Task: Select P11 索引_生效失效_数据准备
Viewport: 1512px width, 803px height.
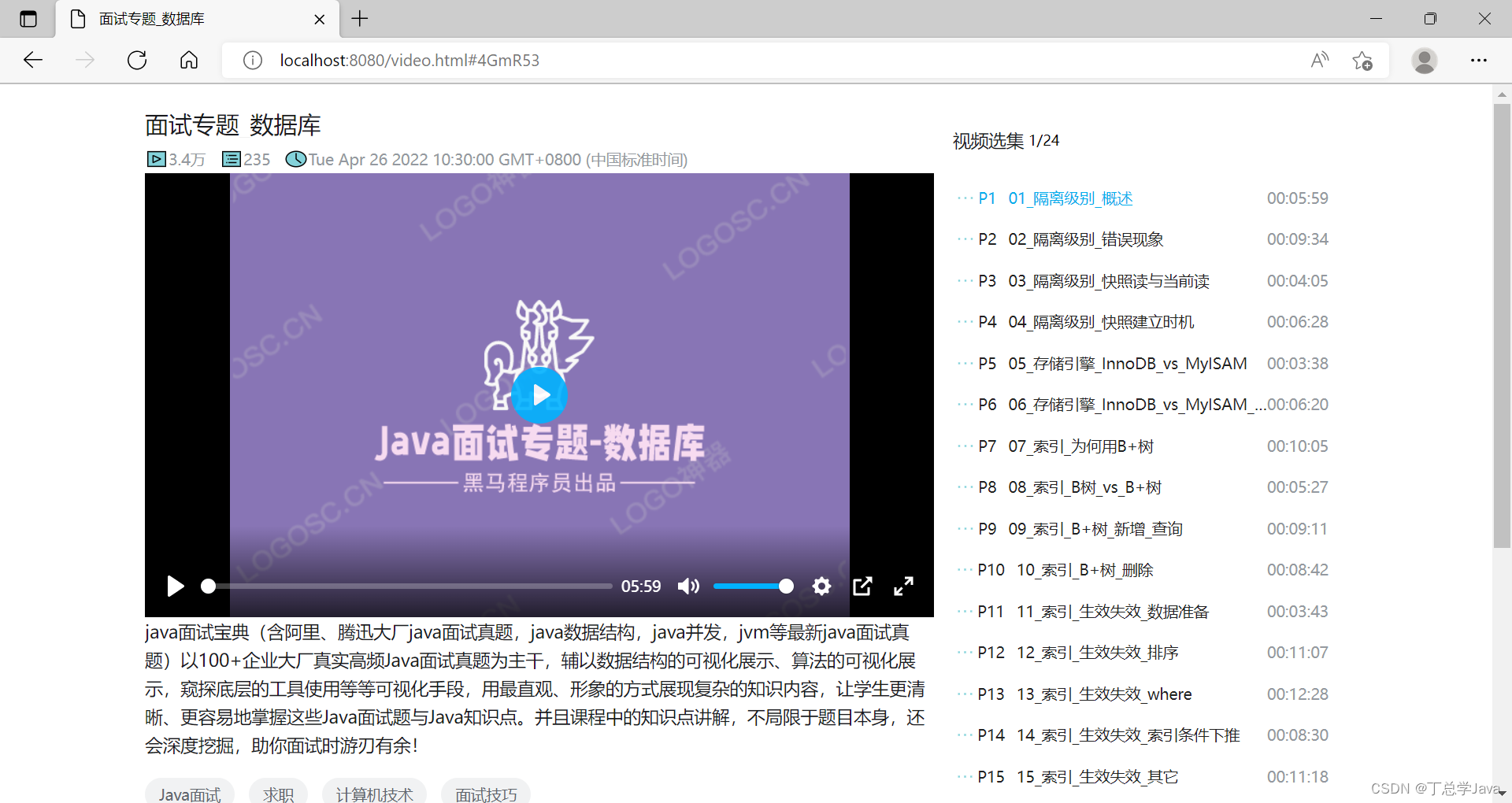Action: 1142,612
